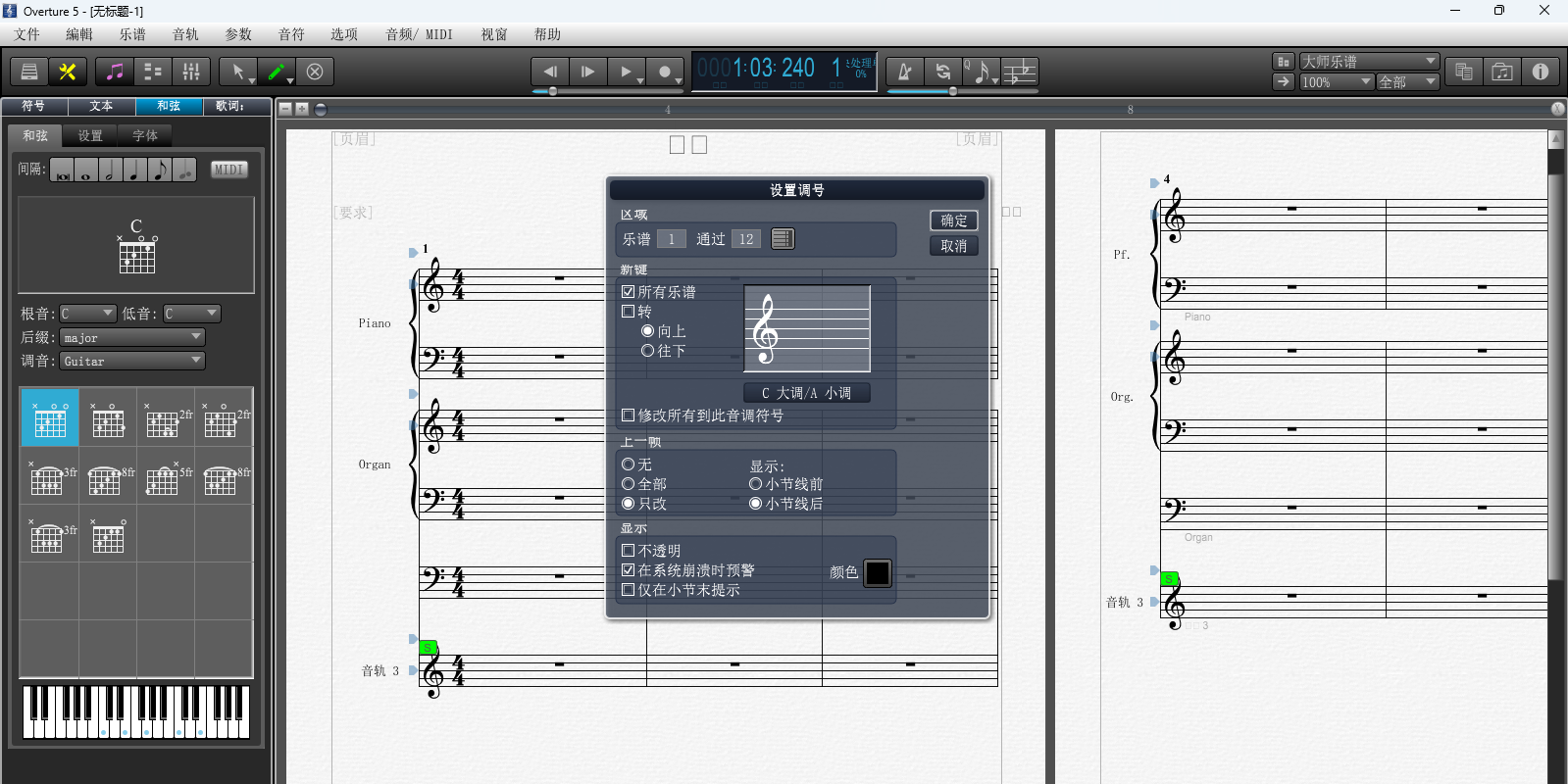
Task: Click the measure list icon beside 12
Action: 782,239
